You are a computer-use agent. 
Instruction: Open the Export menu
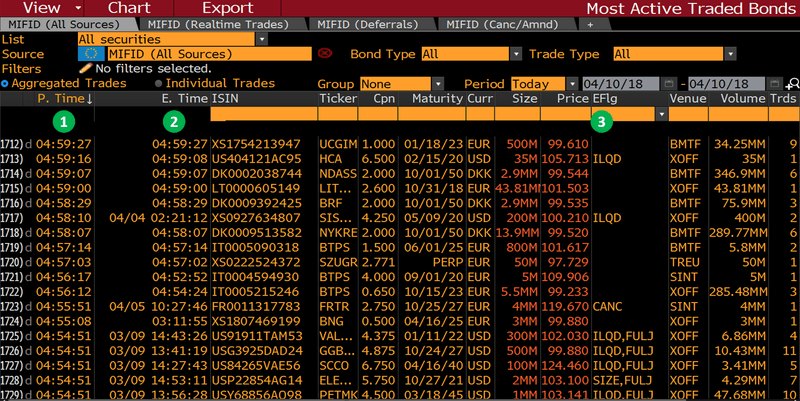click(227, 7)
